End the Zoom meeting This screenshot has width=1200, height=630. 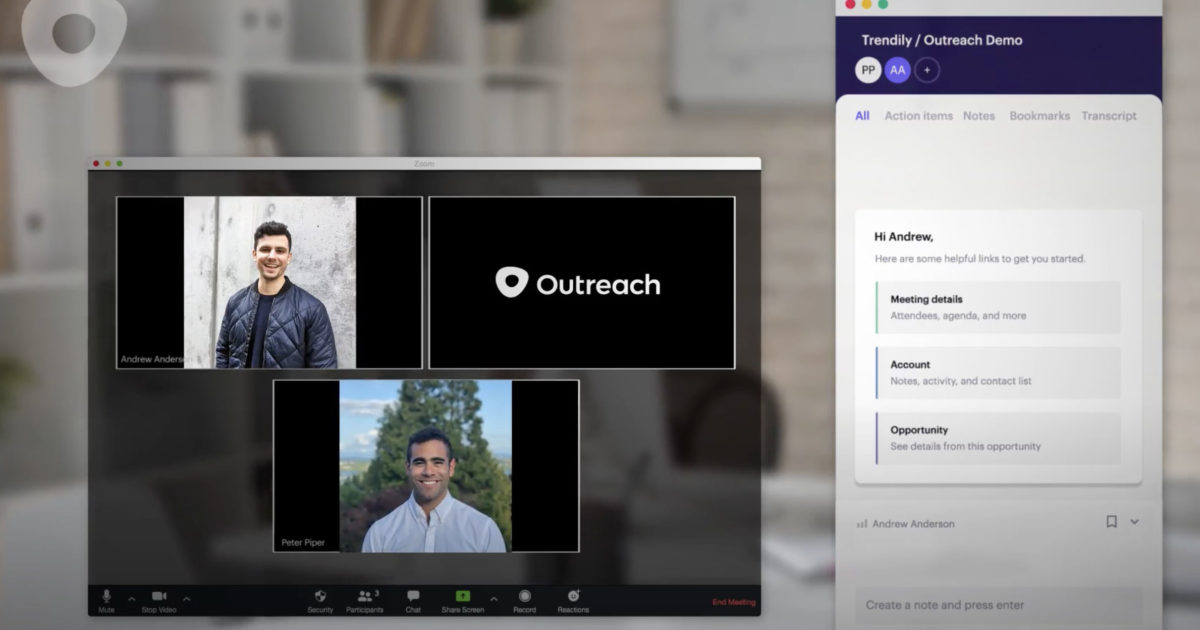tap(731, 601)
